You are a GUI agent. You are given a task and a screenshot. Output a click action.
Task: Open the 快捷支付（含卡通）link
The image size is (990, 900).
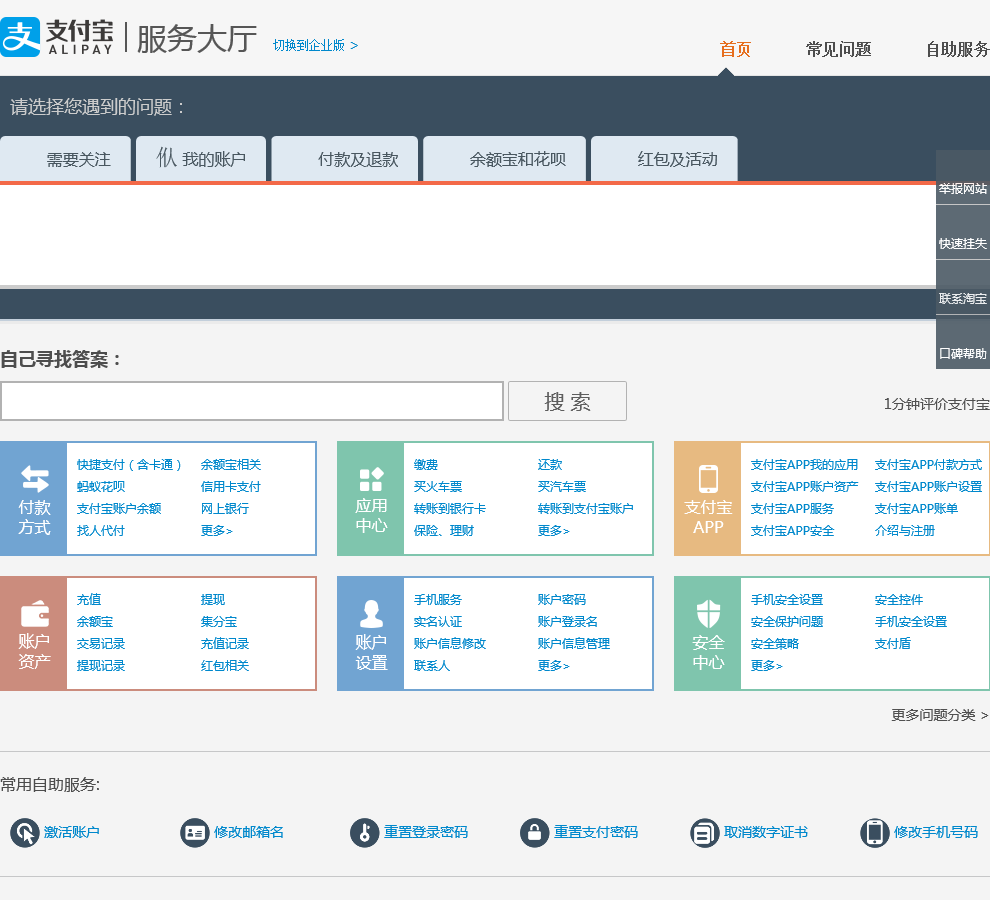129,465
